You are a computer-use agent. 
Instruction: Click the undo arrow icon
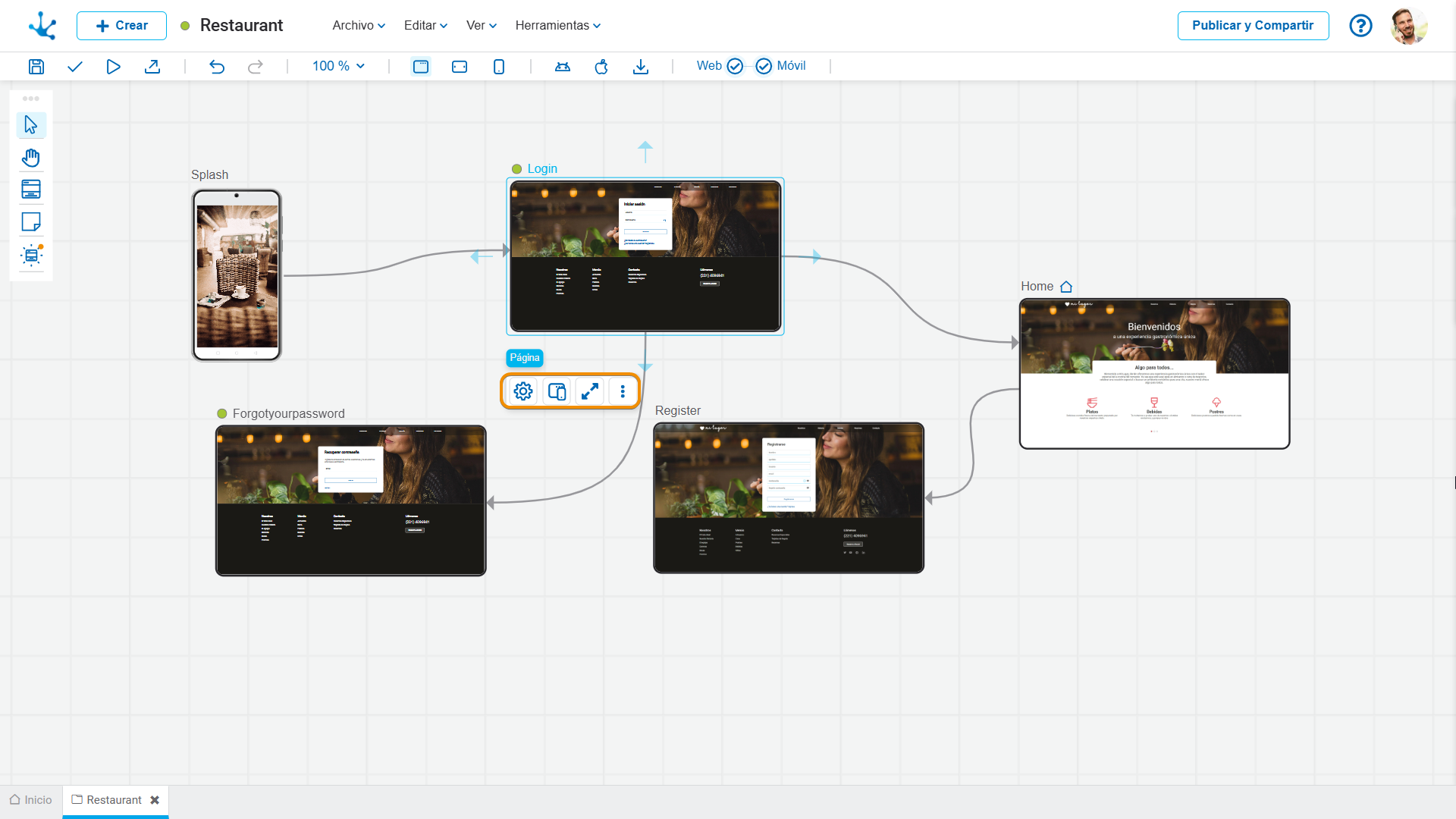[x=217, y=67]
